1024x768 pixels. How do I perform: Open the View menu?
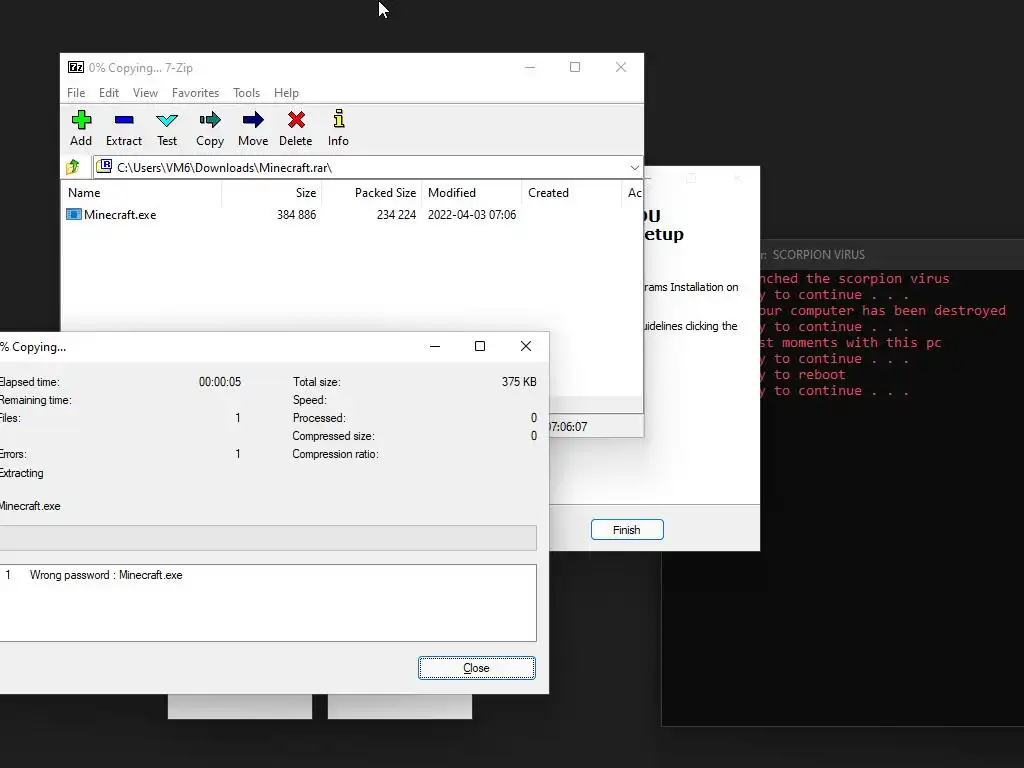145,93
